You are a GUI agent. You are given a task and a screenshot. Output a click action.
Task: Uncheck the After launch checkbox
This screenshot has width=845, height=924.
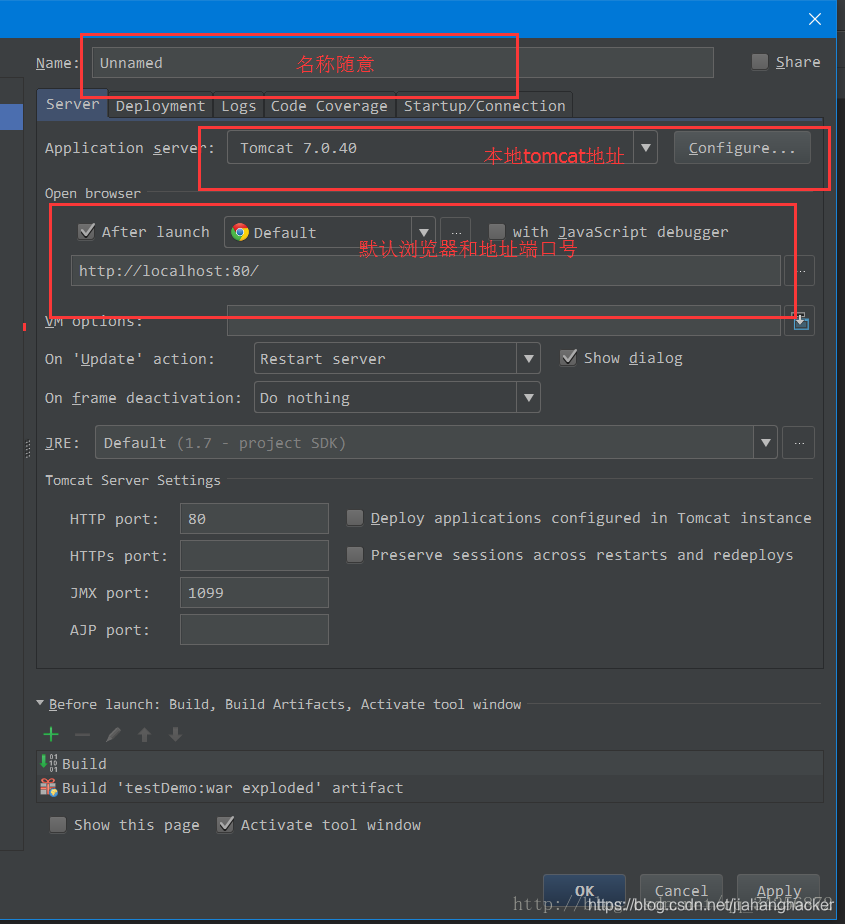point(87,232)
